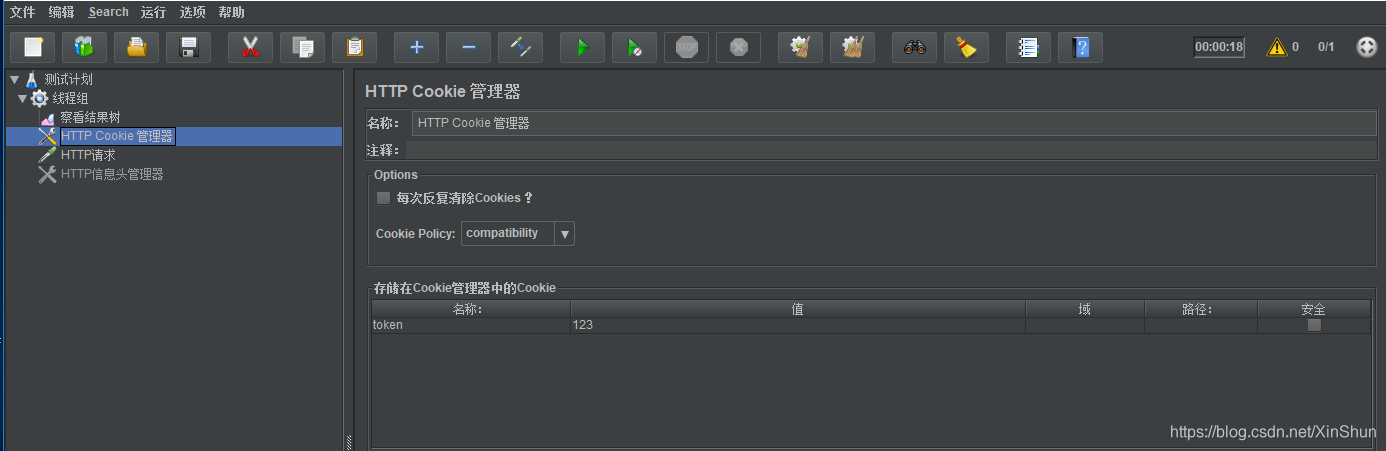Viewport: 1386px width, 451px height.
Task: Click the Open file folder icon
Action: click(x=136, y=47)
